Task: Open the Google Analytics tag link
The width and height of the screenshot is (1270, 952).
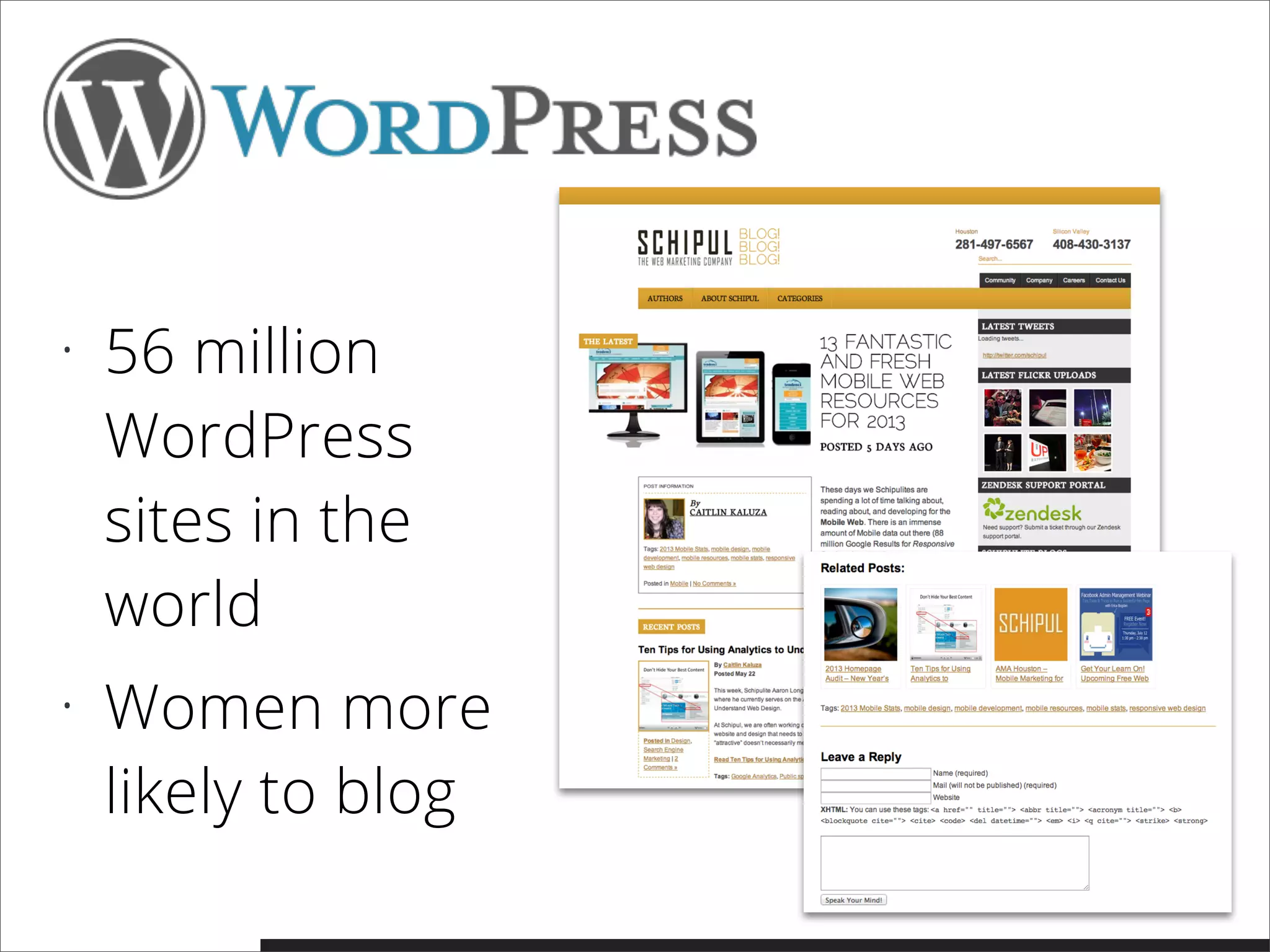Action: point(753,777)
